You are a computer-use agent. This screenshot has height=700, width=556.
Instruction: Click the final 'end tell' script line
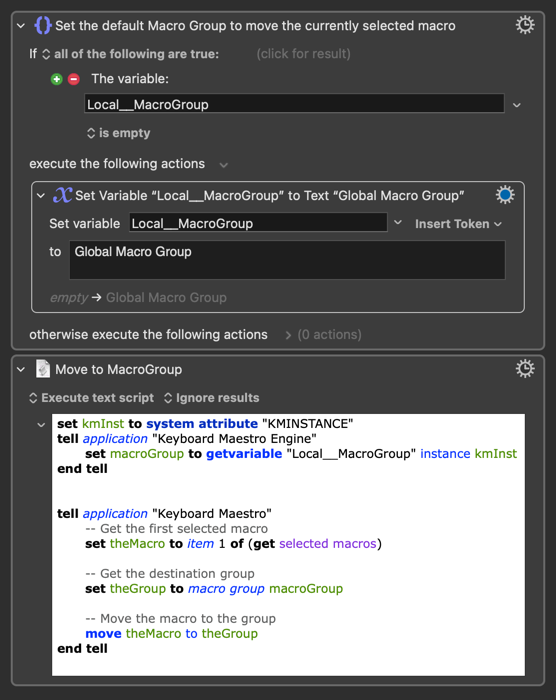coord(82,648)
